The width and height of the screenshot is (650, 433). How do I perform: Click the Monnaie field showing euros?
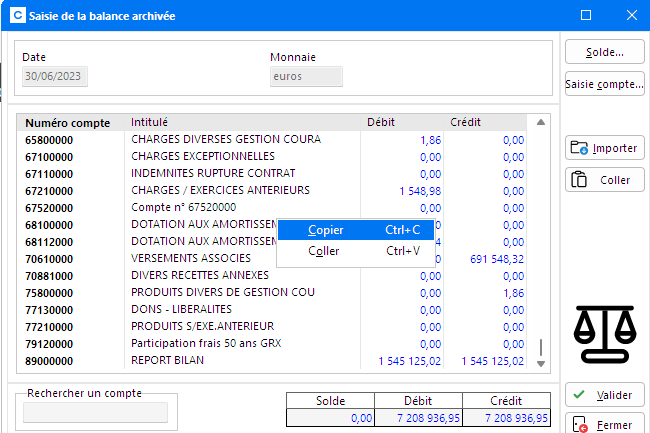[x=306, y=76]
